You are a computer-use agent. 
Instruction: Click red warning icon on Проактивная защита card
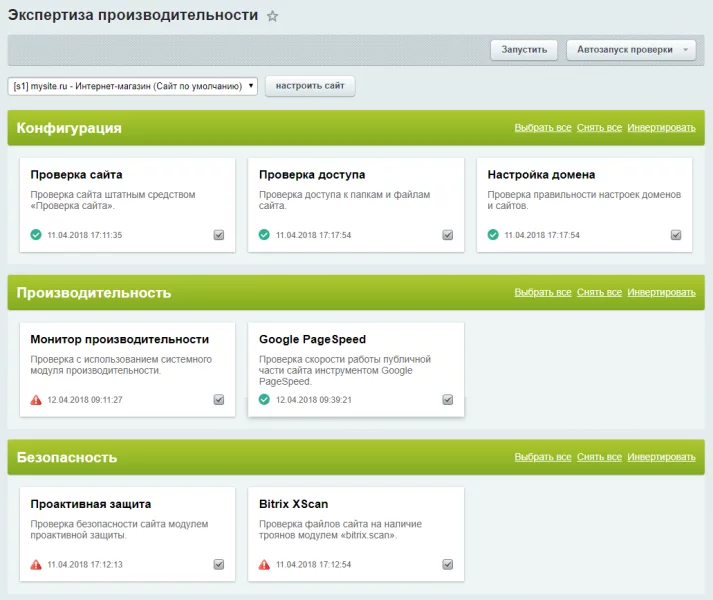(36, 564)
